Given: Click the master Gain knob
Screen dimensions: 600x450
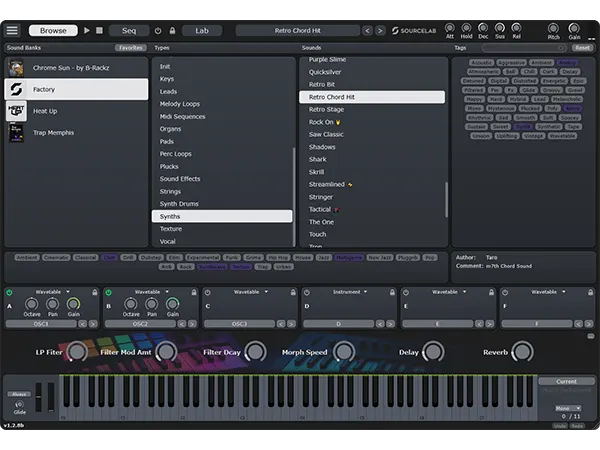Looking at the screenshot, I should point(574,28).
